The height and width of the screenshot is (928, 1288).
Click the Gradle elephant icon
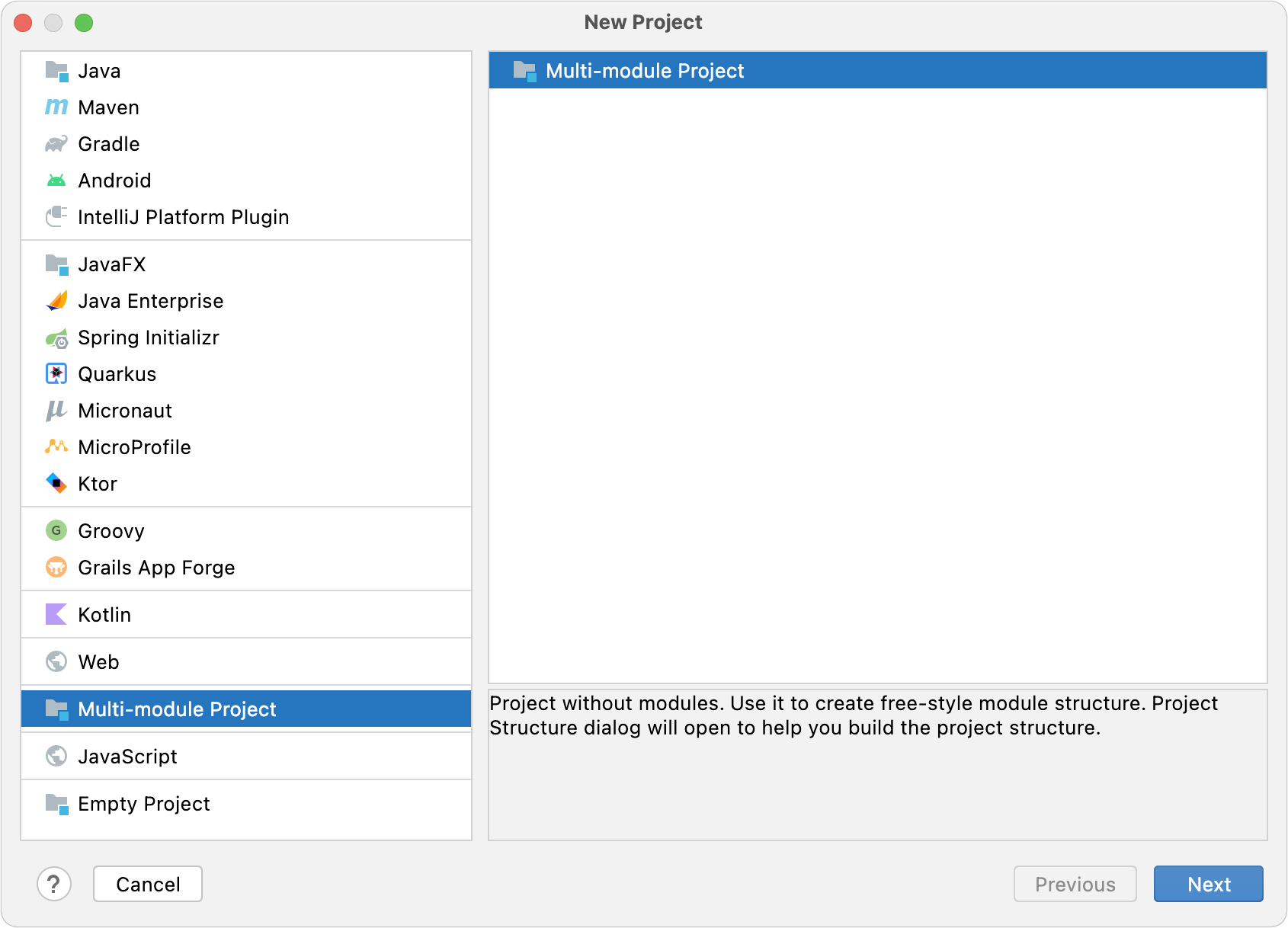[56, 144]
